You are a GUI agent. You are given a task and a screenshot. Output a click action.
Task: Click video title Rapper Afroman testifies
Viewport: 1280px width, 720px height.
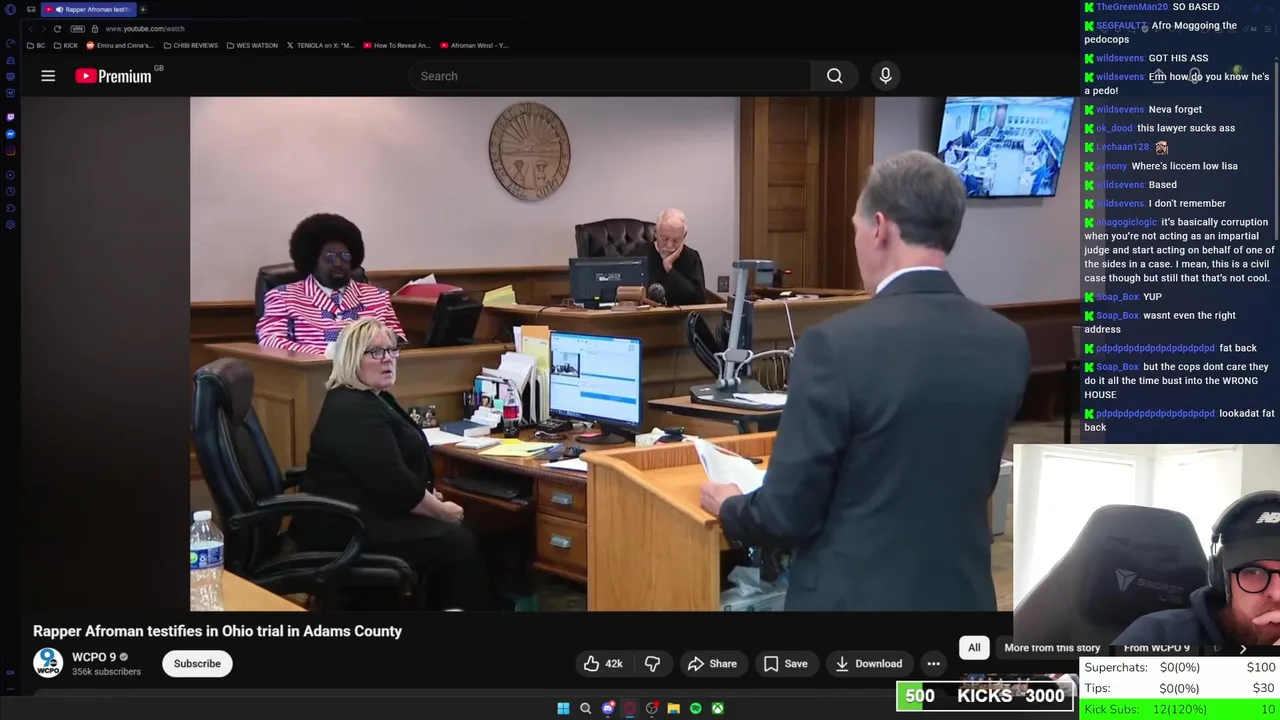pos(217,631)
